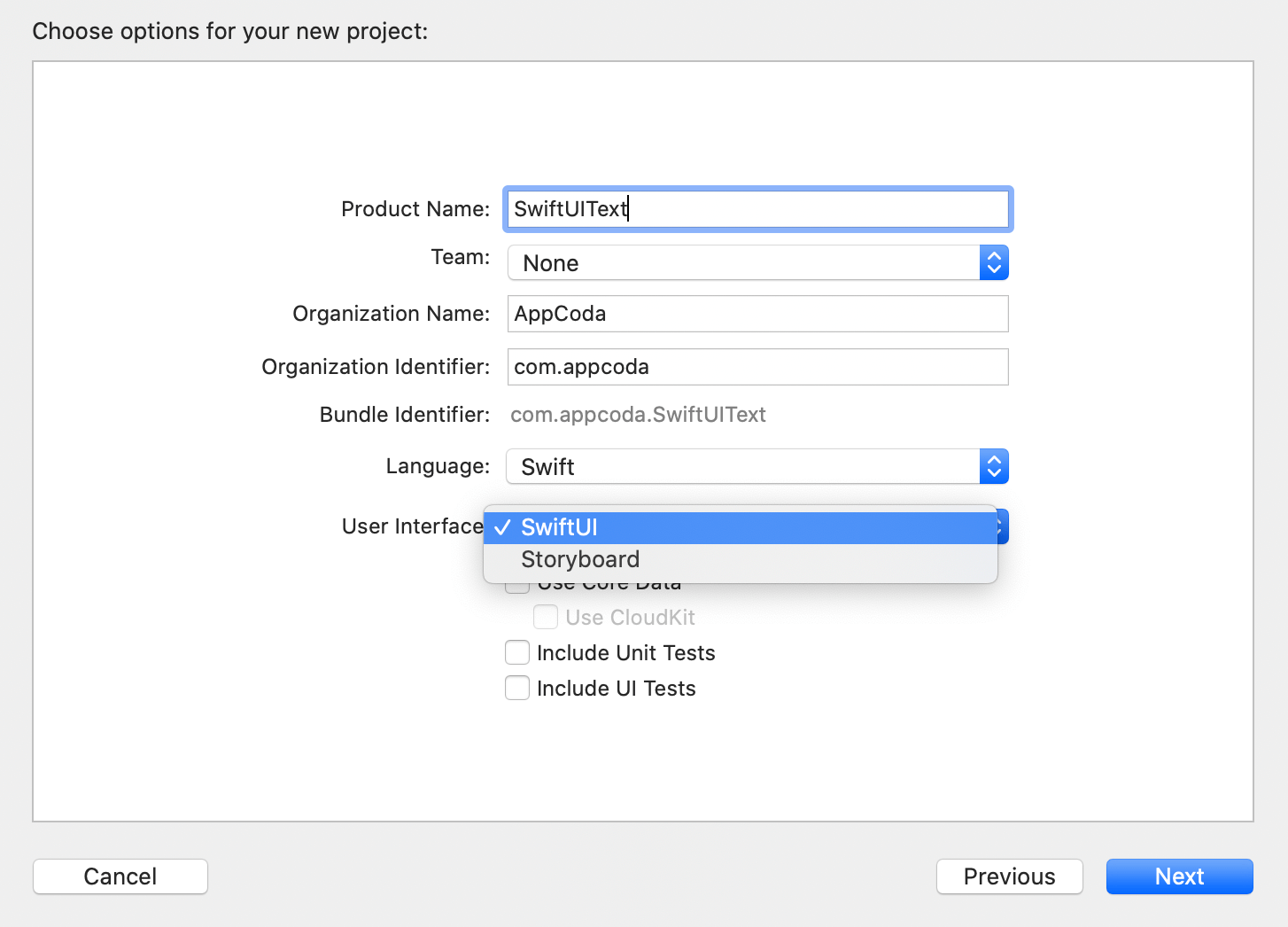Open the Team dropdown showing None
The height and width of the screenshot is (927, 1288).
744,263
